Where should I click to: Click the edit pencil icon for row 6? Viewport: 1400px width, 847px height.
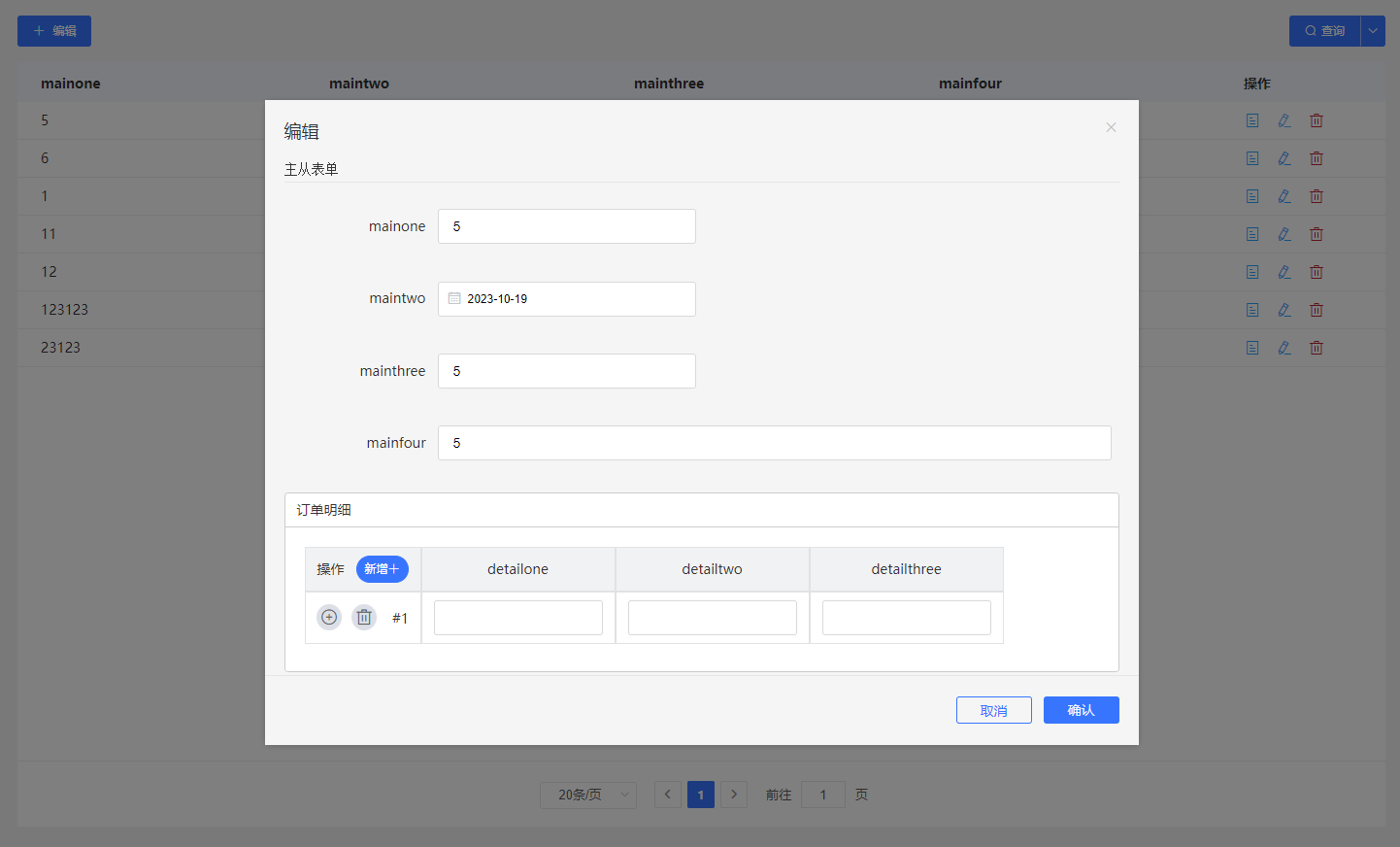1284,158
